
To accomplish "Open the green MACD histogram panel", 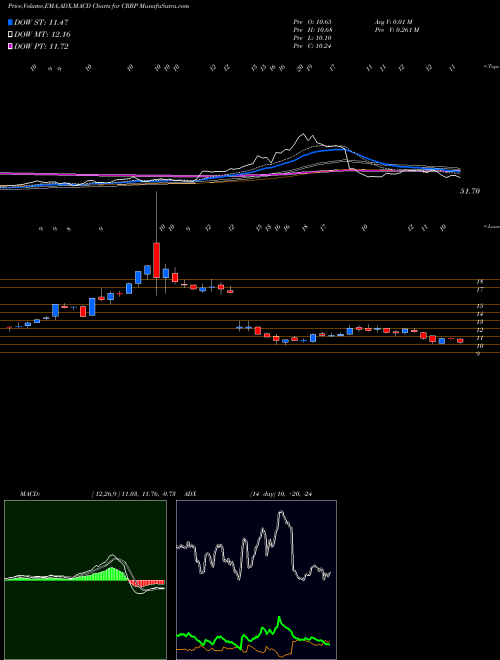I will click(x=85, y=580).
